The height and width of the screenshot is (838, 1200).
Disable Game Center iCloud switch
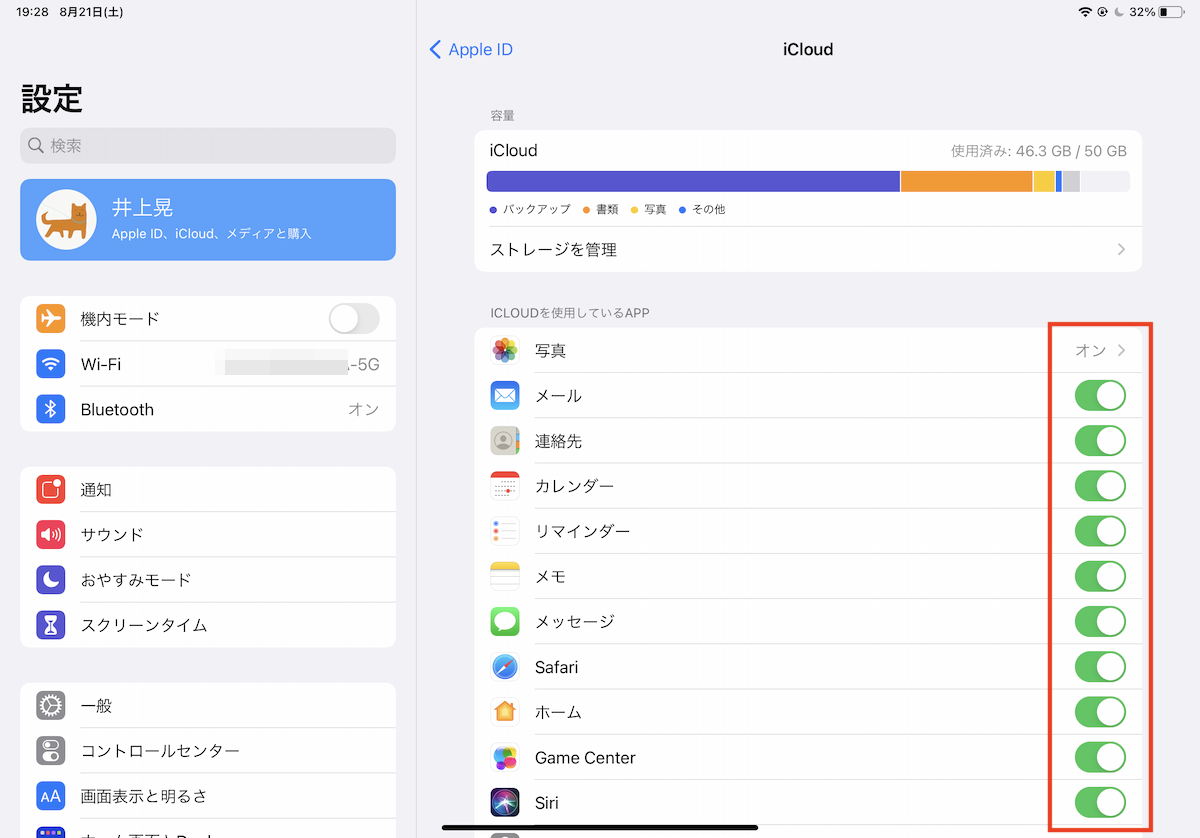tap(1100, 758)
